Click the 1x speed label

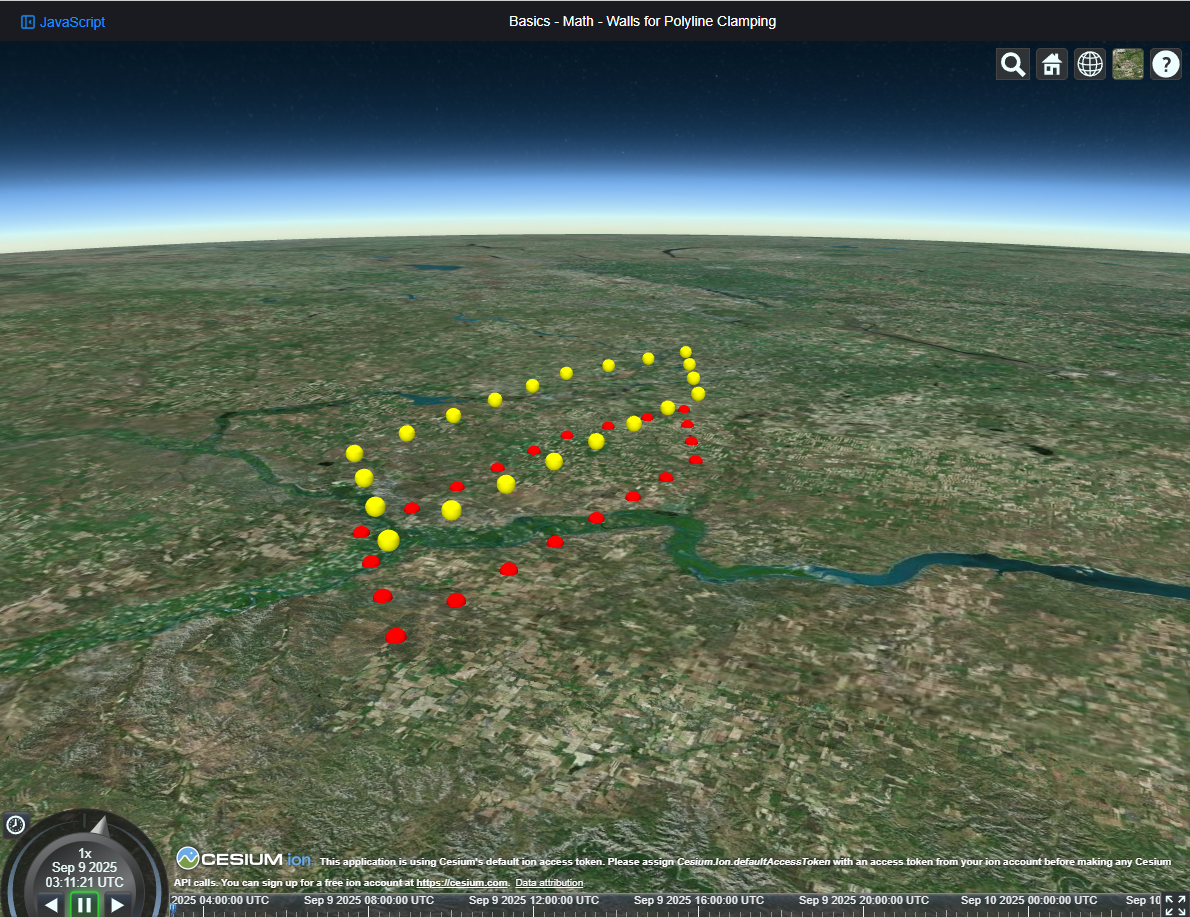pos(85,853)
